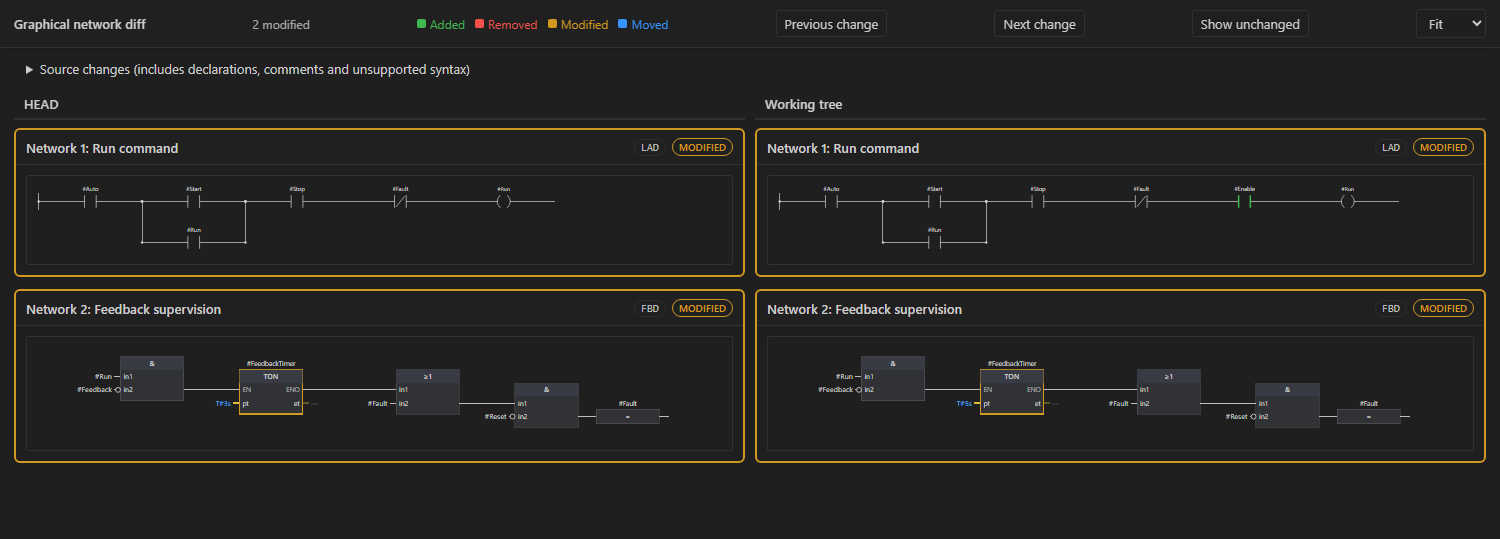Viewport: 1500px width, 539px height.
Task: Select the parallel #Run contact in HEAD pane
Action: coord(194,242)
